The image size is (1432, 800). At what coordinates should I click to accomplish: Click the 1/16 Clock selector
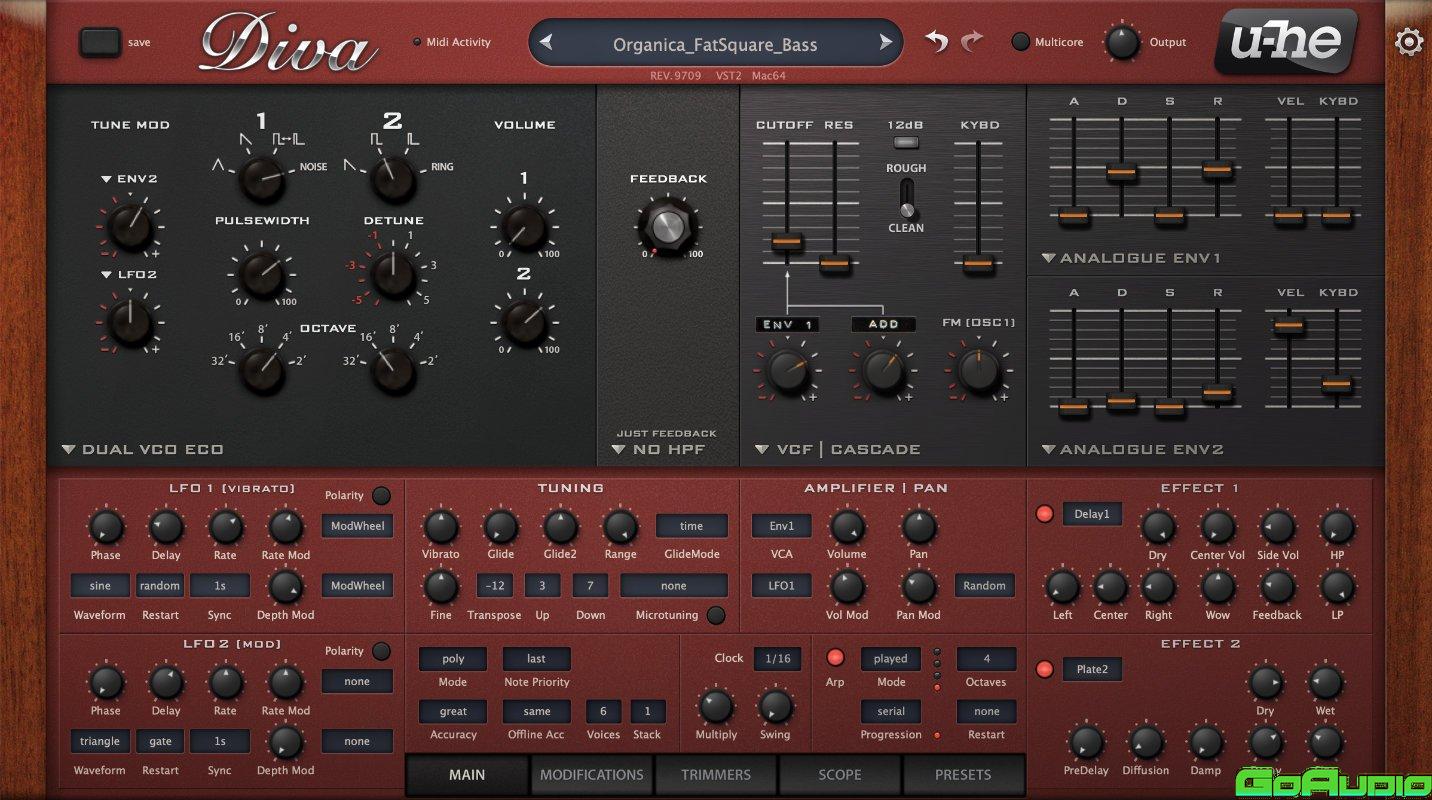click(x=777, y=658)
